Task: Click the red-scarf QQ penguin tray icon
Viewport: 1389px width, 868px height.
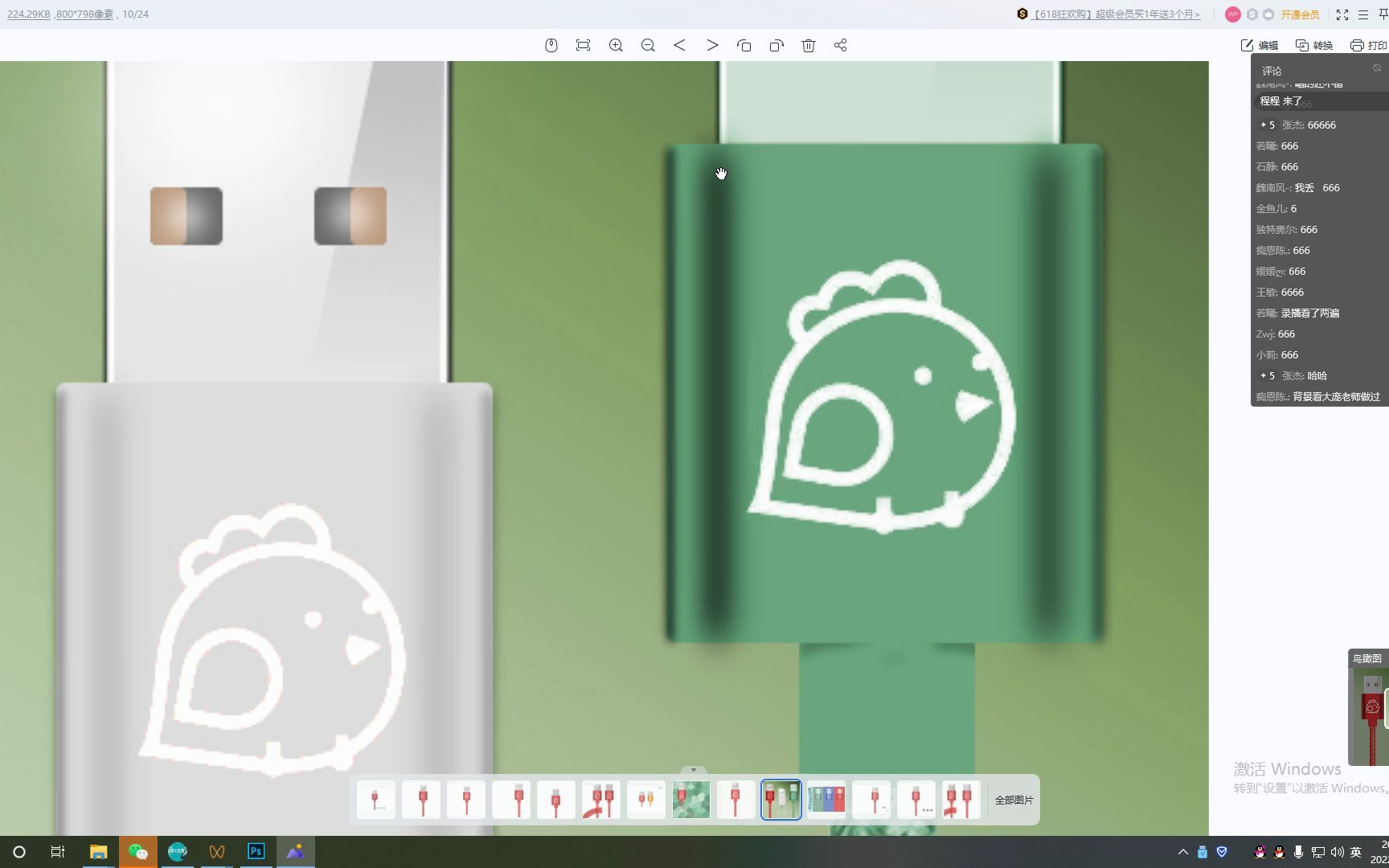Action: pos(1279,852)
